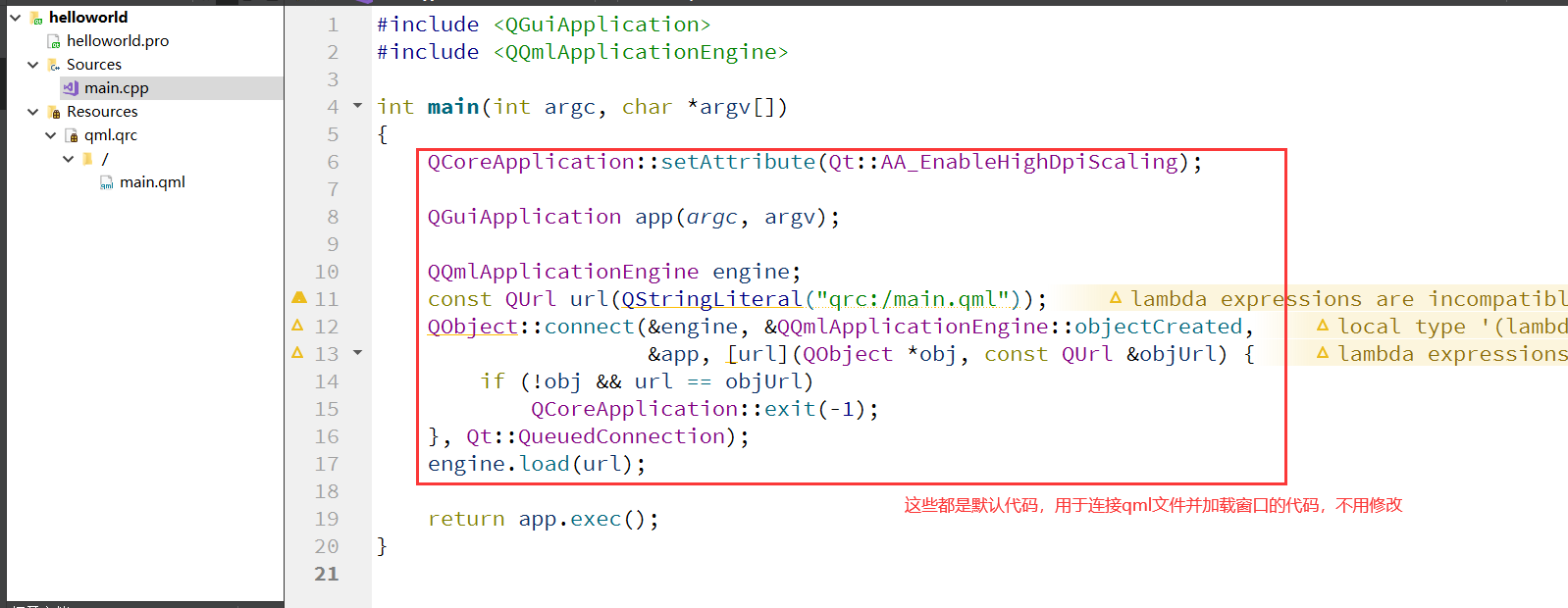Screen dimensions: 1568x608
Task: Select qml.qrc resource file
Action: pyautogui.click(x=111, y=135)
